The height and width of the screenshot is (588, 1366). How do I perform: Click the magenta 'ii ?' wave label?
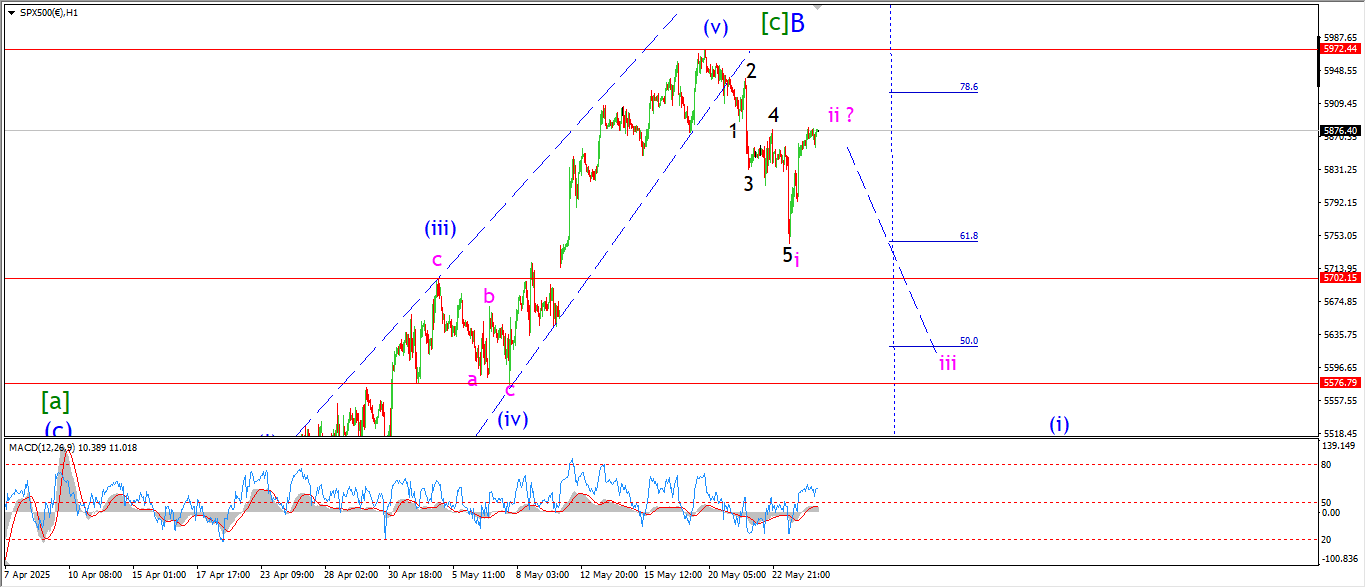click(840, 114)
